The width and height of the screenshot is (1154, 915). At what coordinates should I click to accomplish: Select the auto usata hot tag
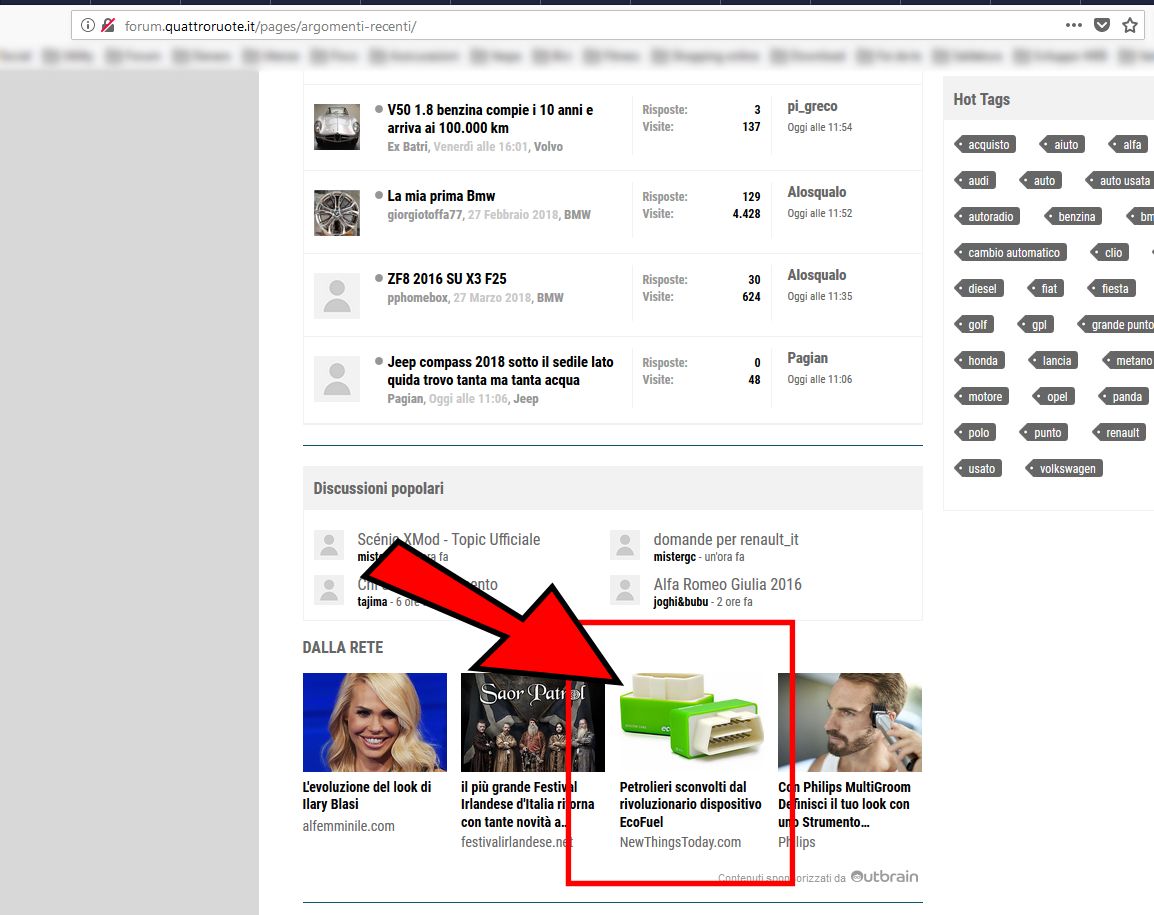[x=1121, y=180]
